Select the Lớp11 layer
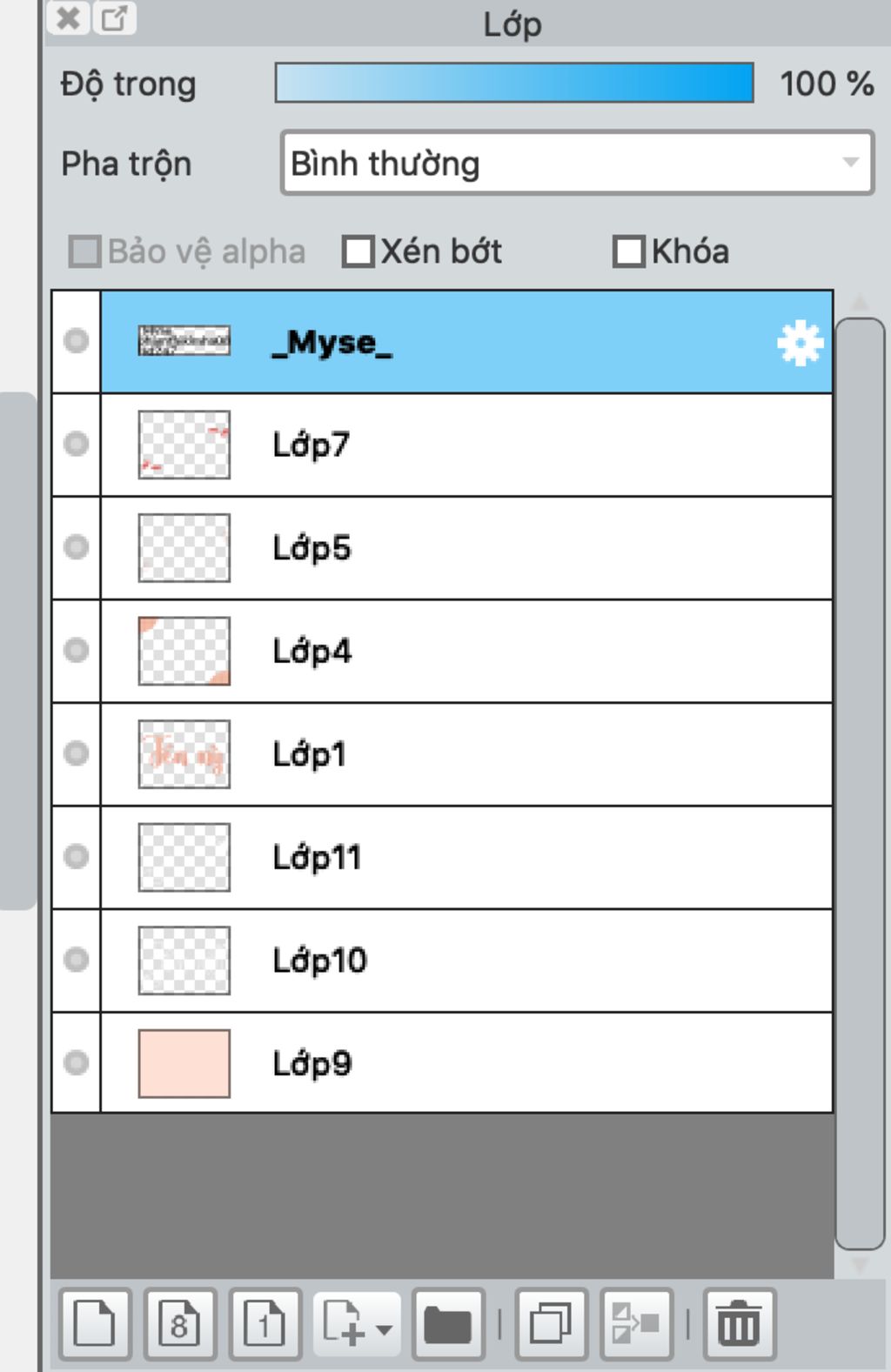The height and width of the screenshot is (1372, 891). 467,857
